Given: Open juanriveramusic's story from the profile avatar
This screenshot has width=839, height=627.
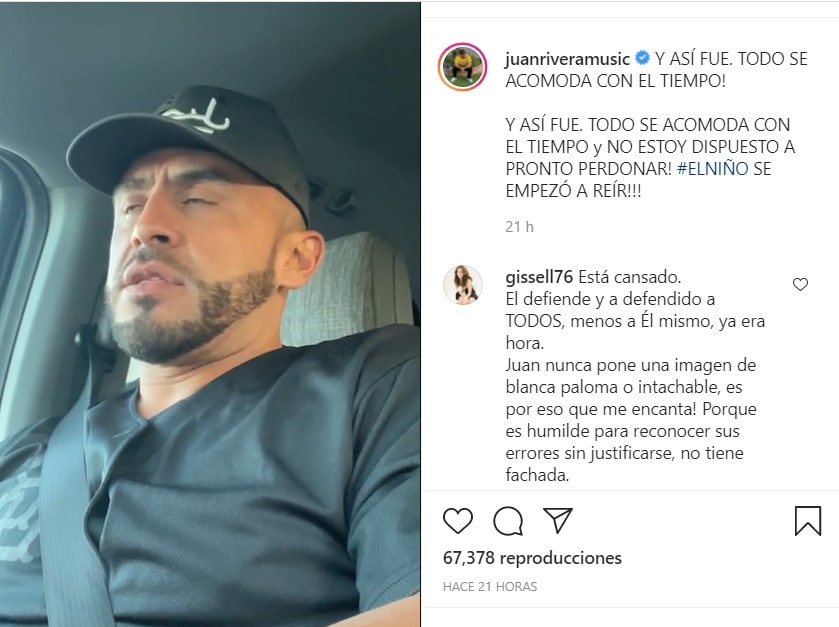Looking at the screenshot, I should coord(462,67).
